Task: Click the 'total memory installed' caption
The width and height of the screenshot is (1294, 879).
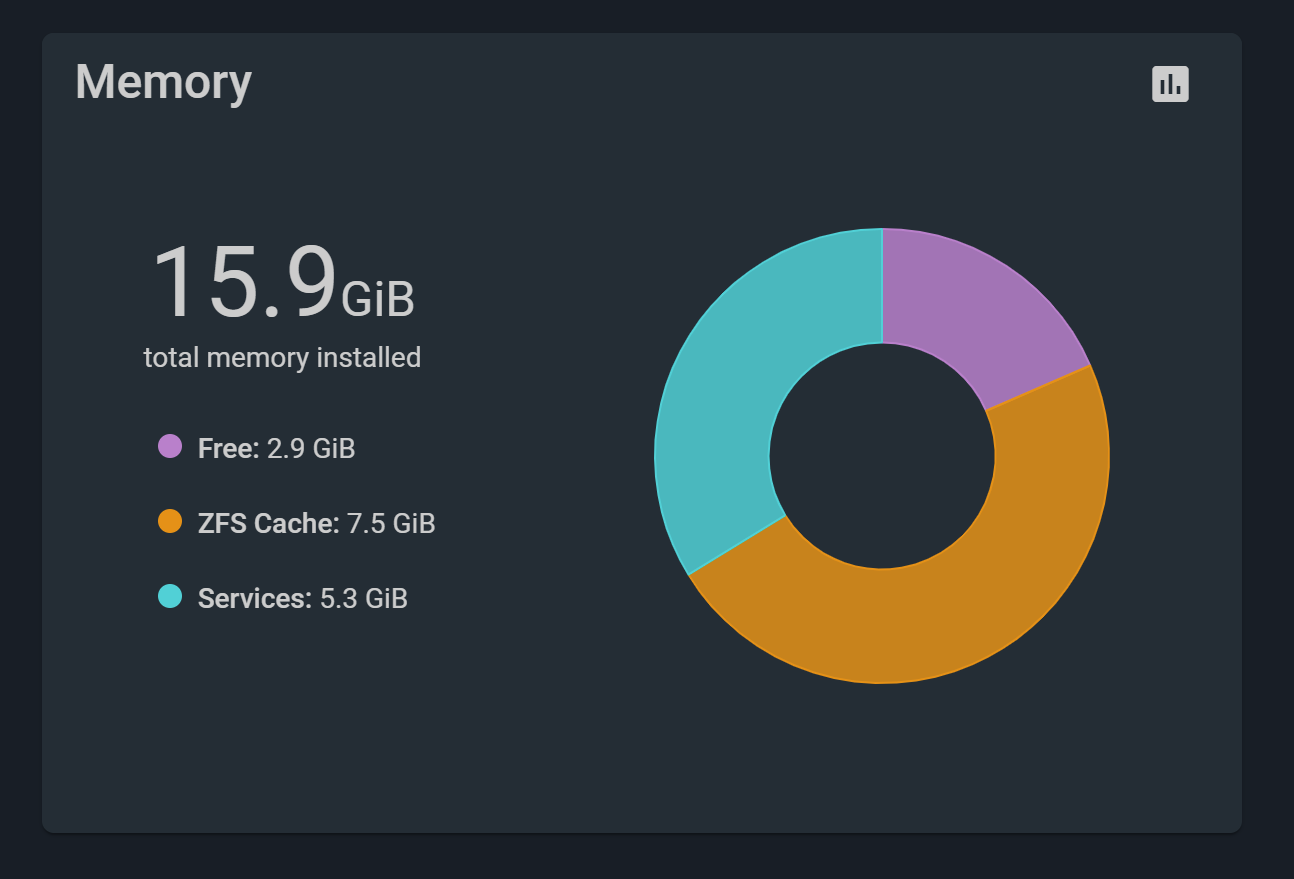Action: (x=282, y=357)
